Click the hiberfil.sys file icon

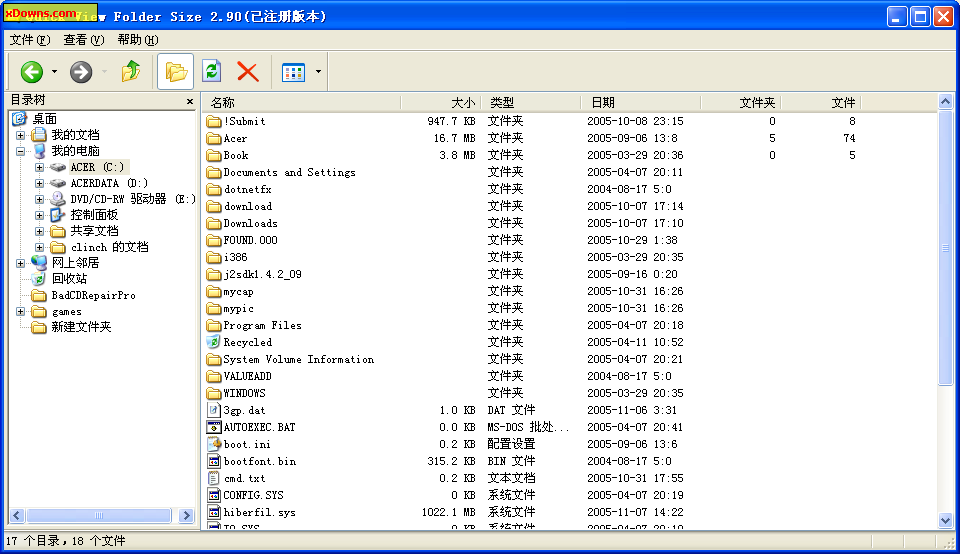tap(214, 512)
